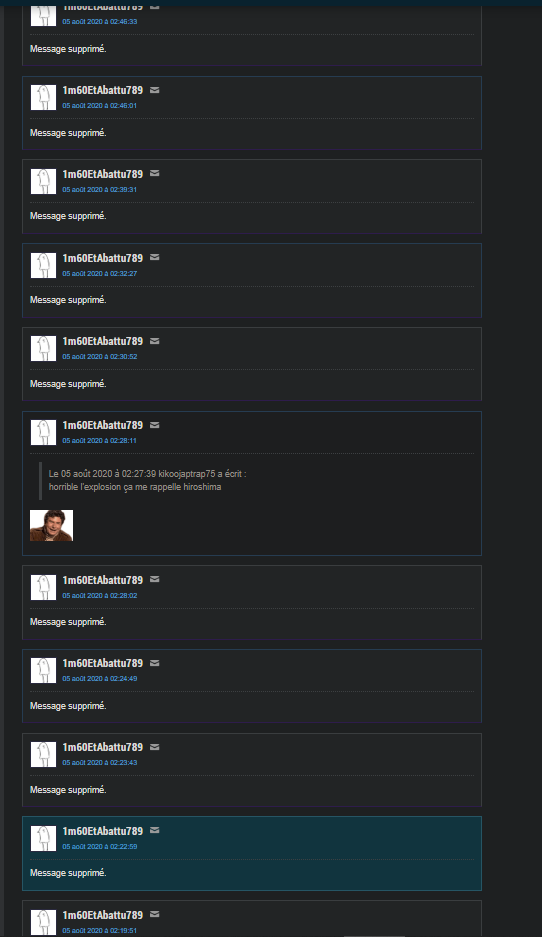Open the 02:24:49 post's 1m60EtAbattu789 username

pos(103,663)
